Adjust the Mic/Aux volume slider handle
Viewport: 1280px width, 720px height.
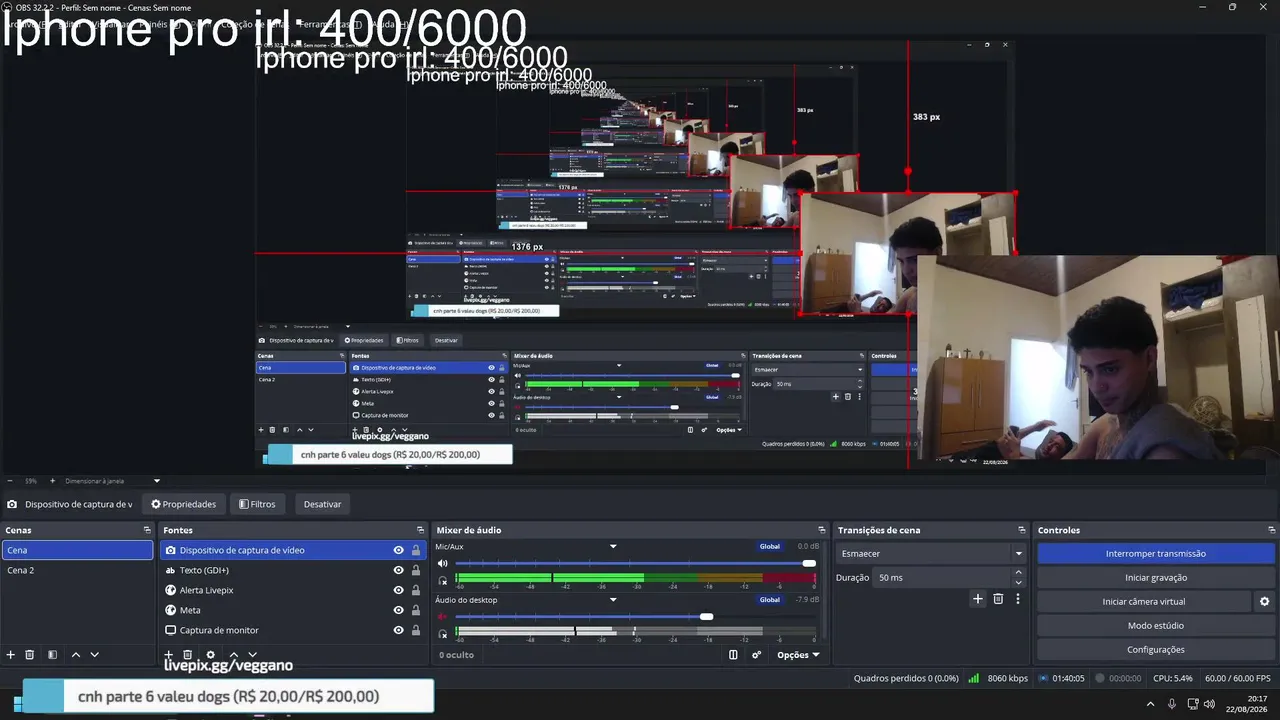[x=809, y=563]
